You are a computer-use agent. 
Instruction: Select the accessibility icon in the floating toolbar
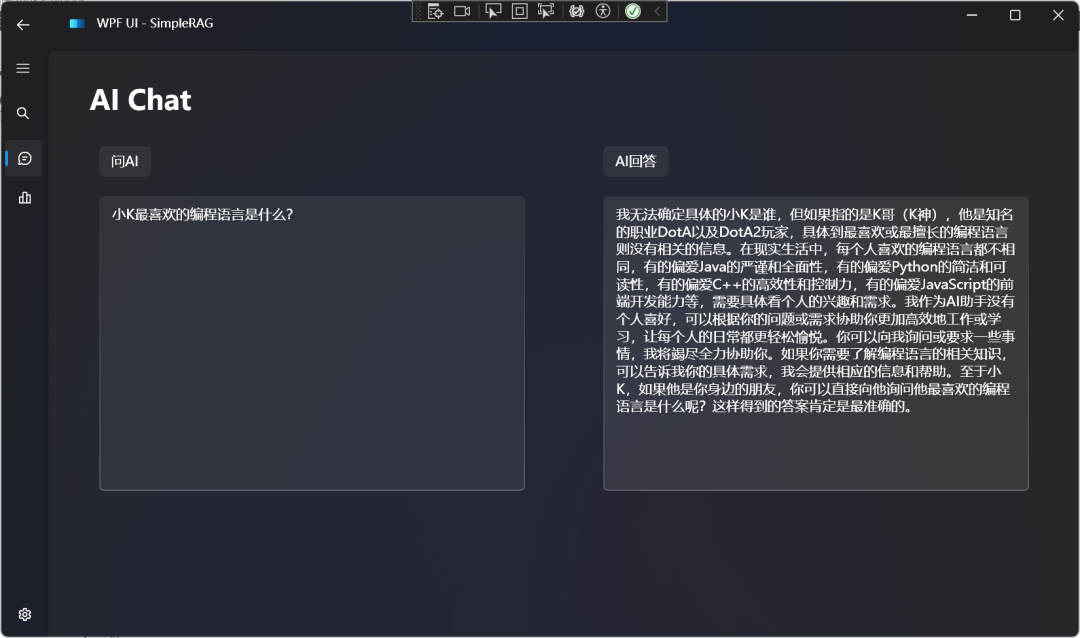602,11
